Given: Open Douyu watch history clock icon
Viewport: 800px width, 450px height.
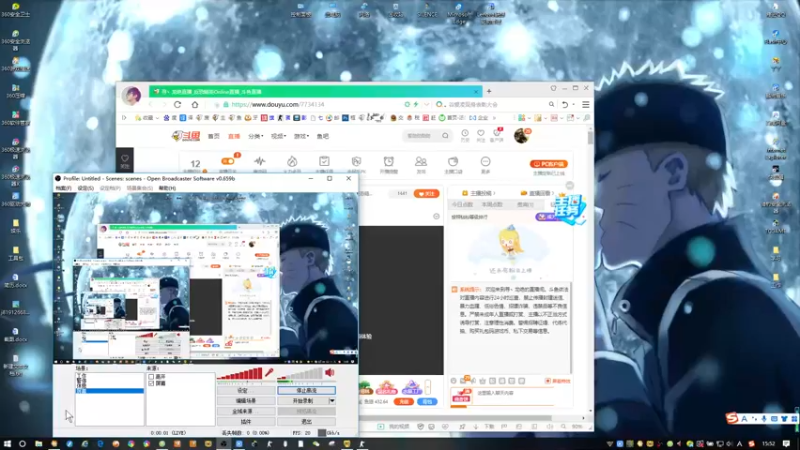Looking at the screenshot, I should coord(465,135).
